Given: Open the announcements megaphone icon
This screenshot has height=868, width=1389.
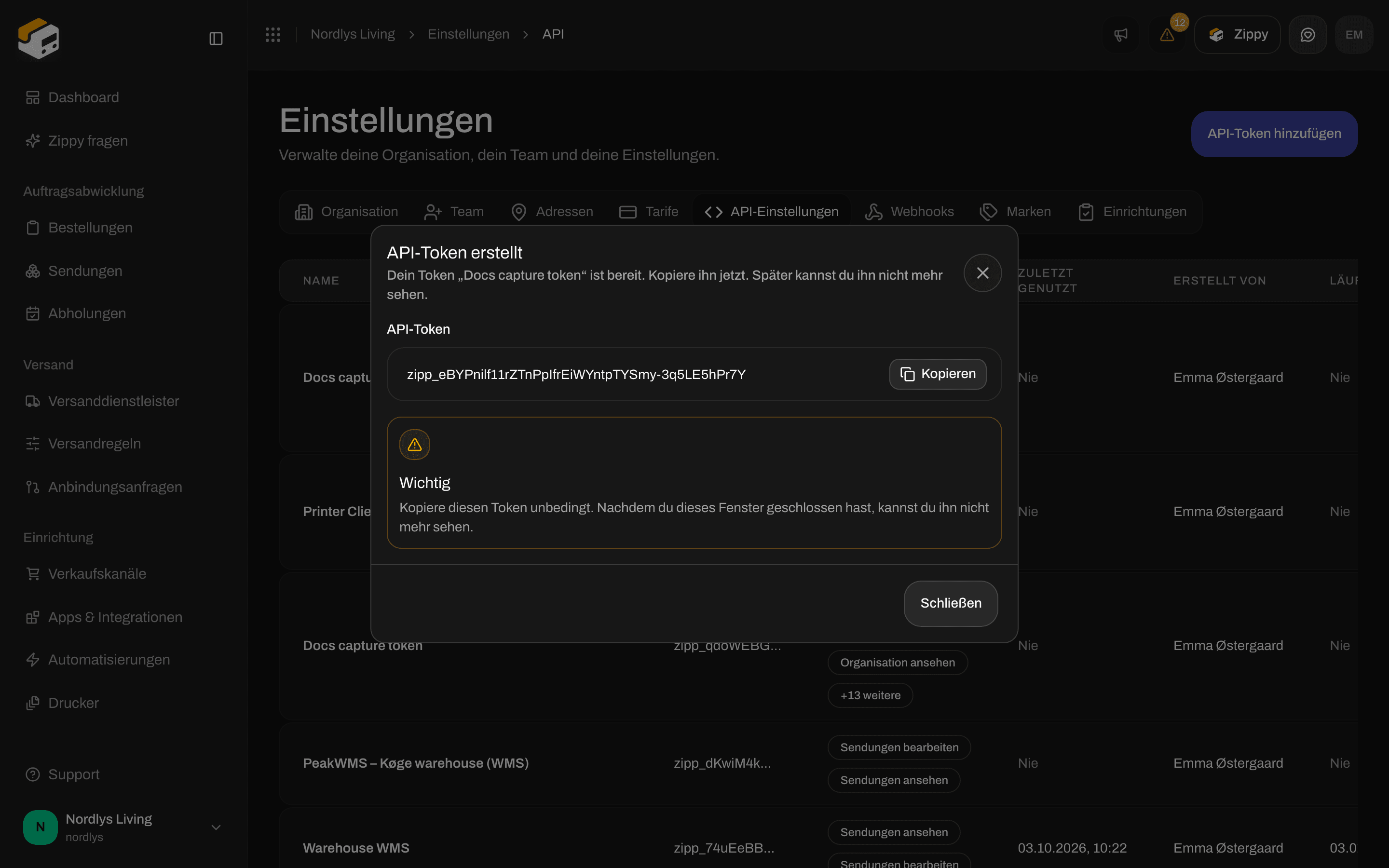Looking at the screenshot, I should (x=1120, y=34).
